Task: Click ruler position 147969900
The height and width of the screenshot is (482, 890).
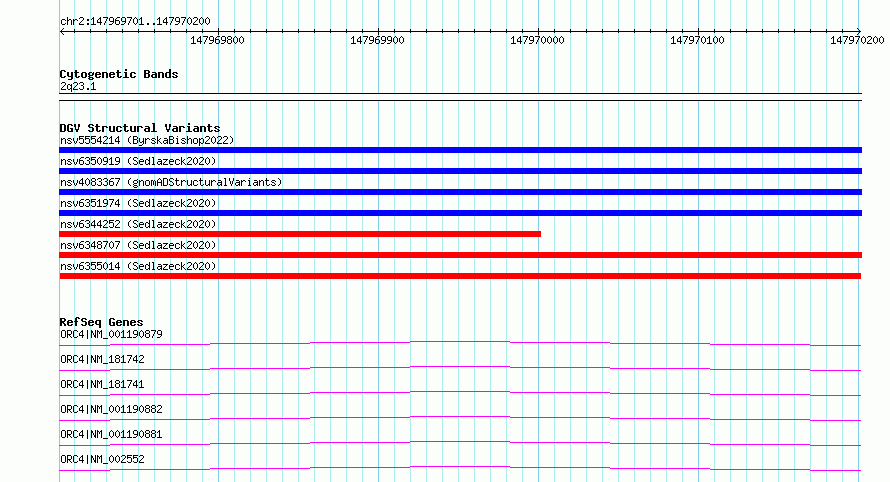Action: point(377,40)
